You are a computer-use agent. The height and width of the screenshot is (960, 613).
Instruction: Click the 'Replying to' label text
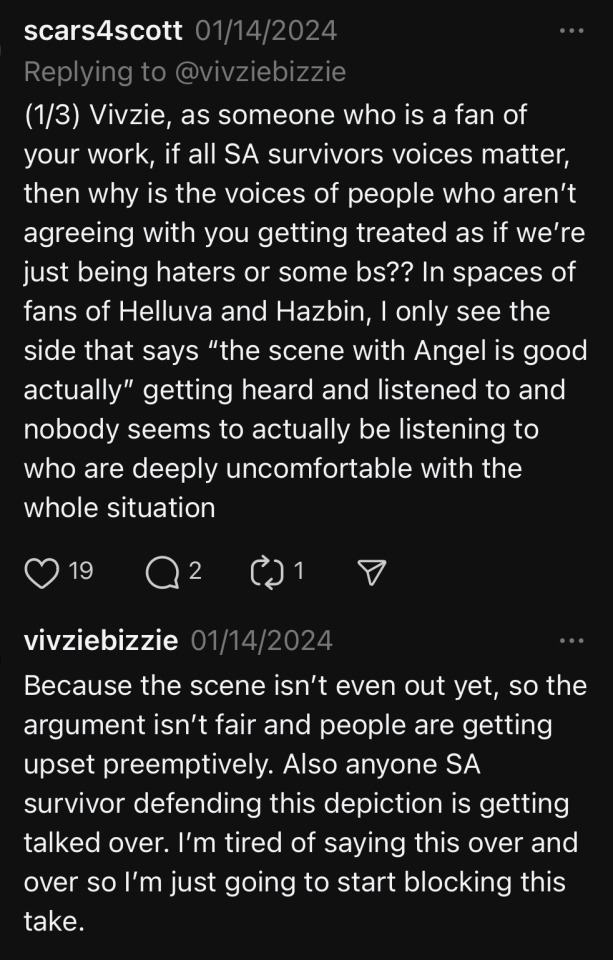pos(94,72)
